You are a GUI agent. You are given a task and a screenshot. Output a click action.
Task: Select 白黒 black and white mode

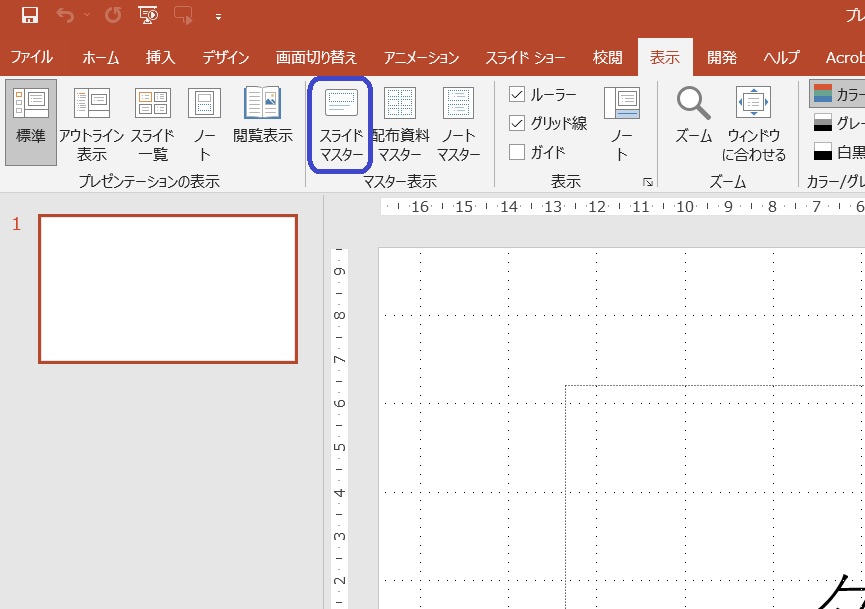click(839, 152)
